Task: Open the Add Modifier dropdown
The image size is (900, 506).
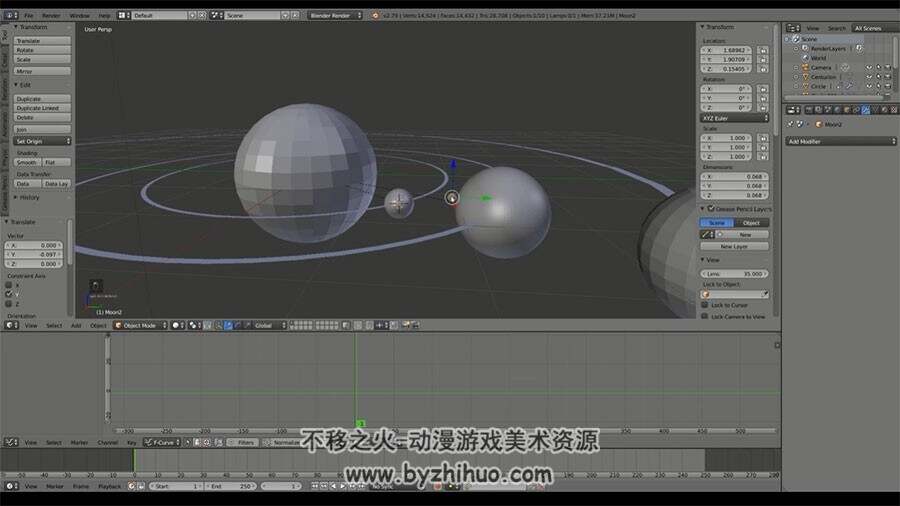Action: [841, 141]
